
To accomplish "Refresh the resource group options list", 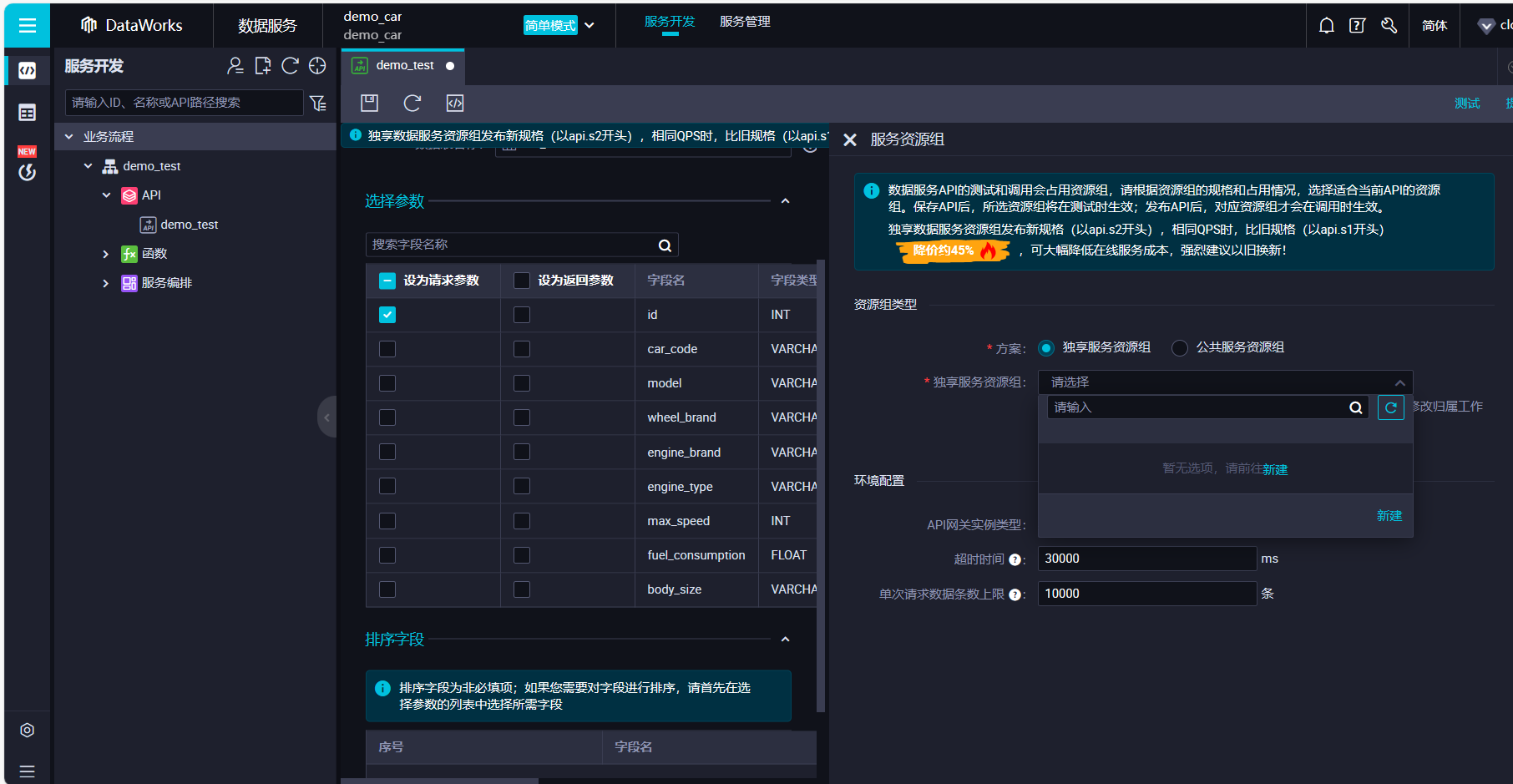I will 1391,407.
